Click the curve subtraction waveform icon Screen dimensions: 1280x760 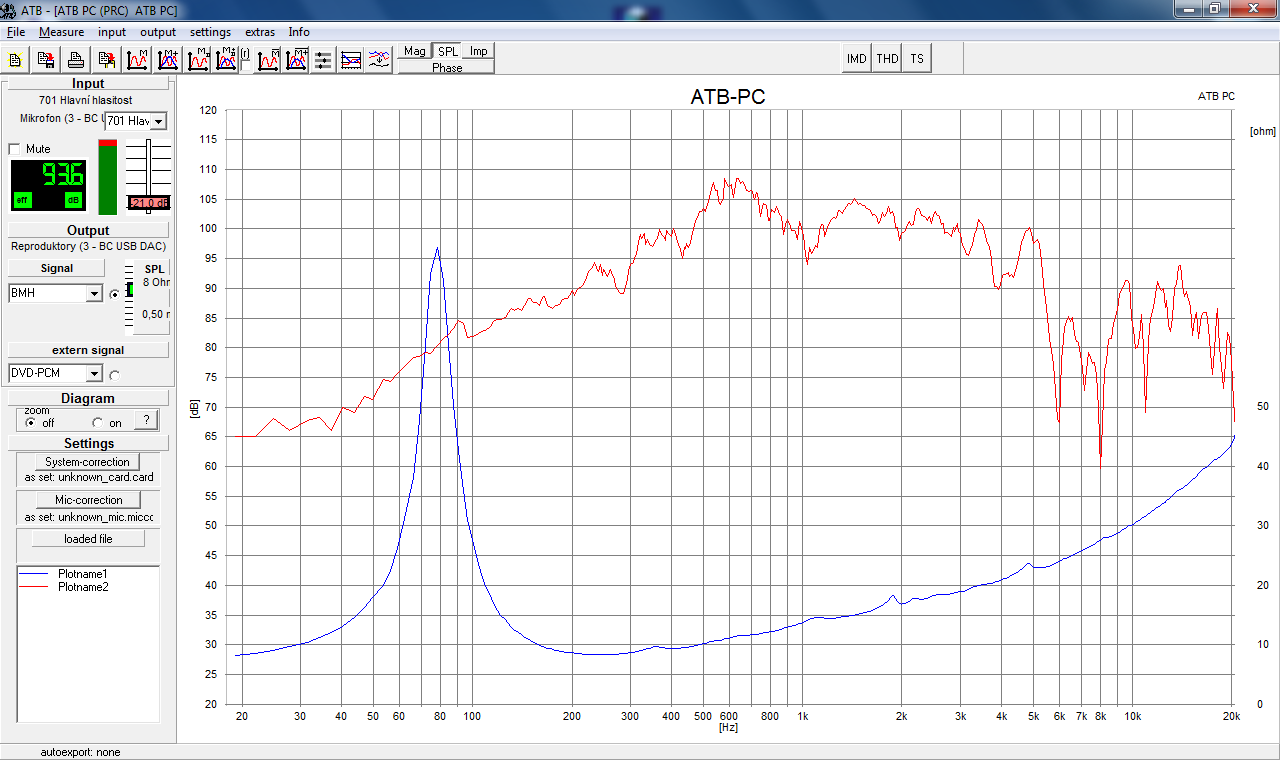pyautogui.click(x=379, y=60)
